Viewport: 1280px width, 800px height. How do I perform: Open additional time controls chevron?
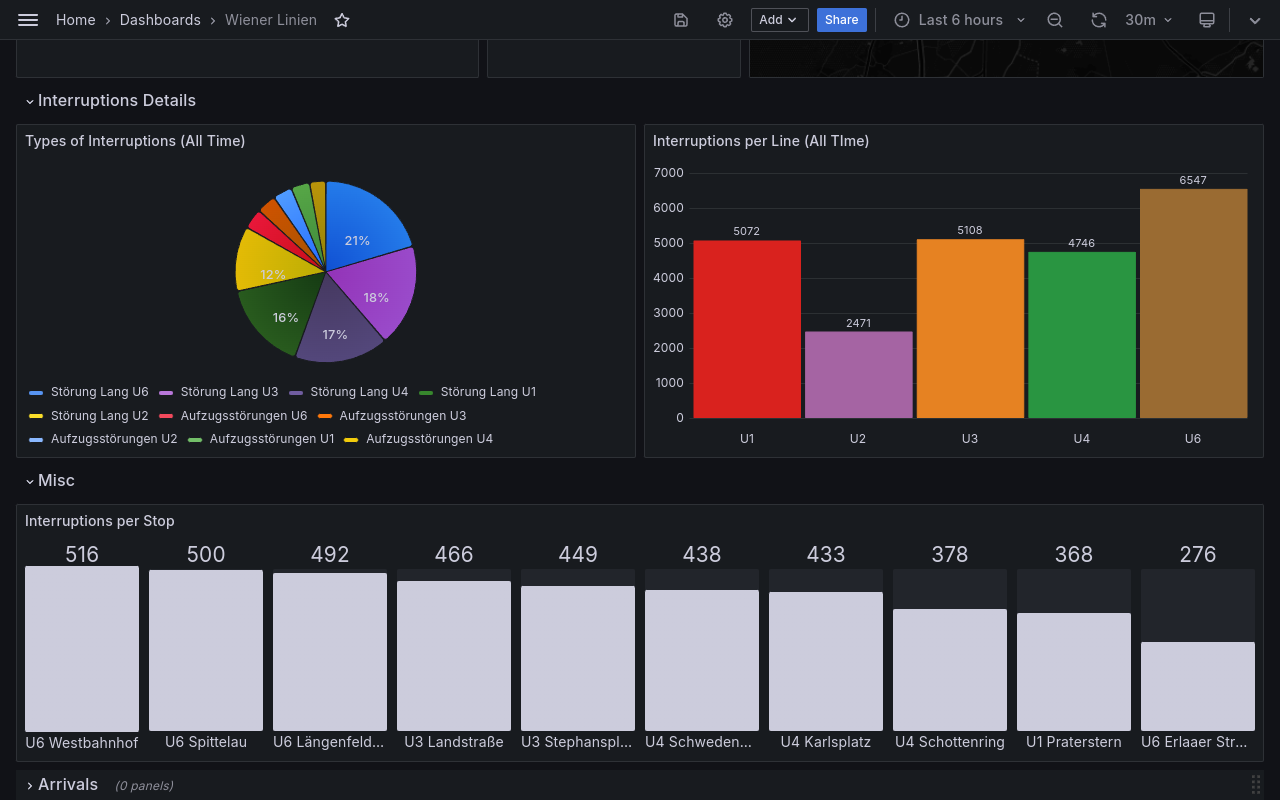[x=1254, y=19]
